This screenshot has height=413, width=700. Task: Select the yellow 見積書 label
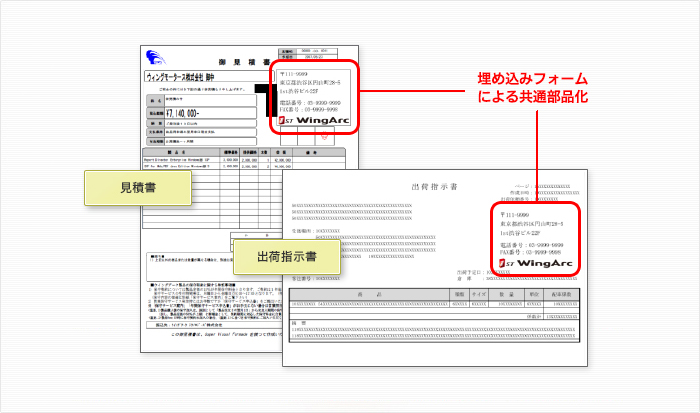tap(118, 187)
